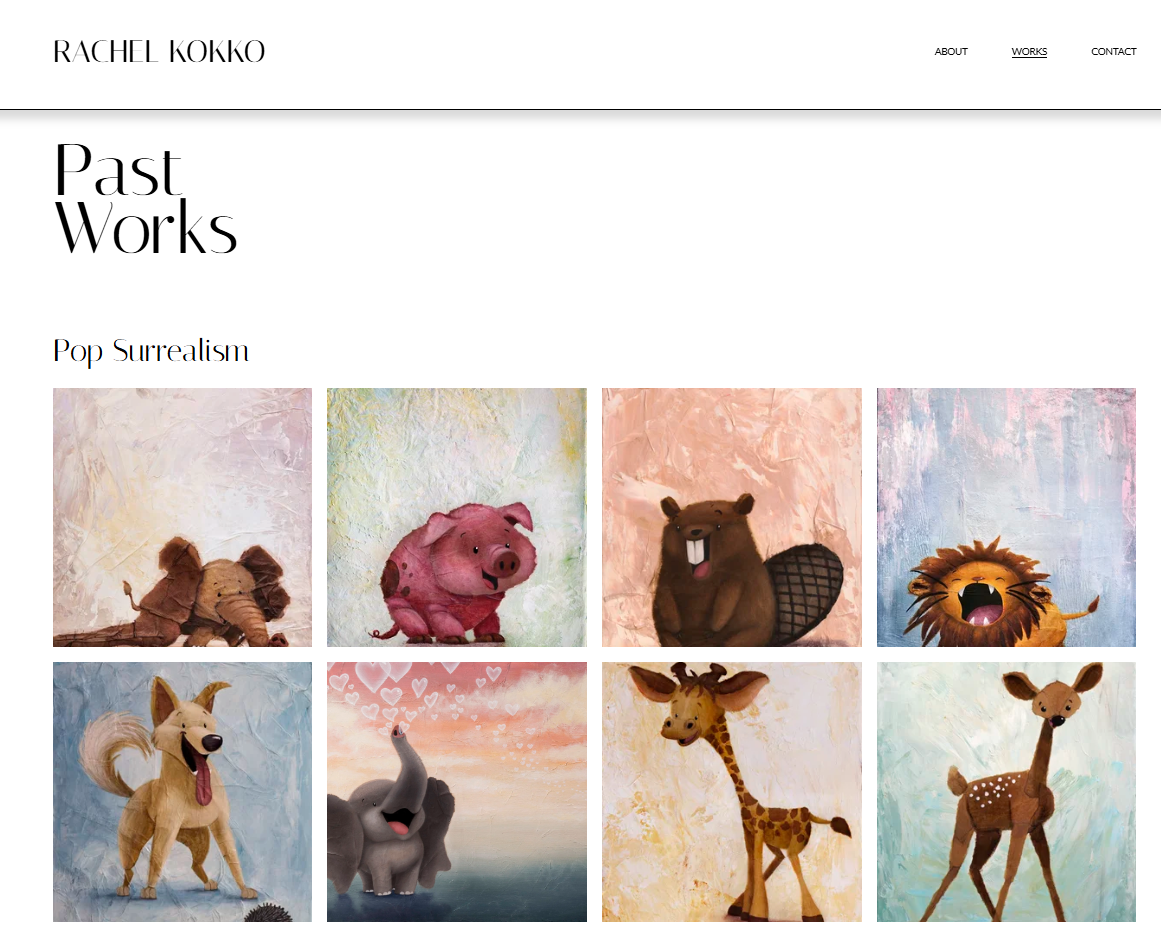View the brown beaver painting
The width and height of the screenshot is (1161, 930).
(732, 518)
